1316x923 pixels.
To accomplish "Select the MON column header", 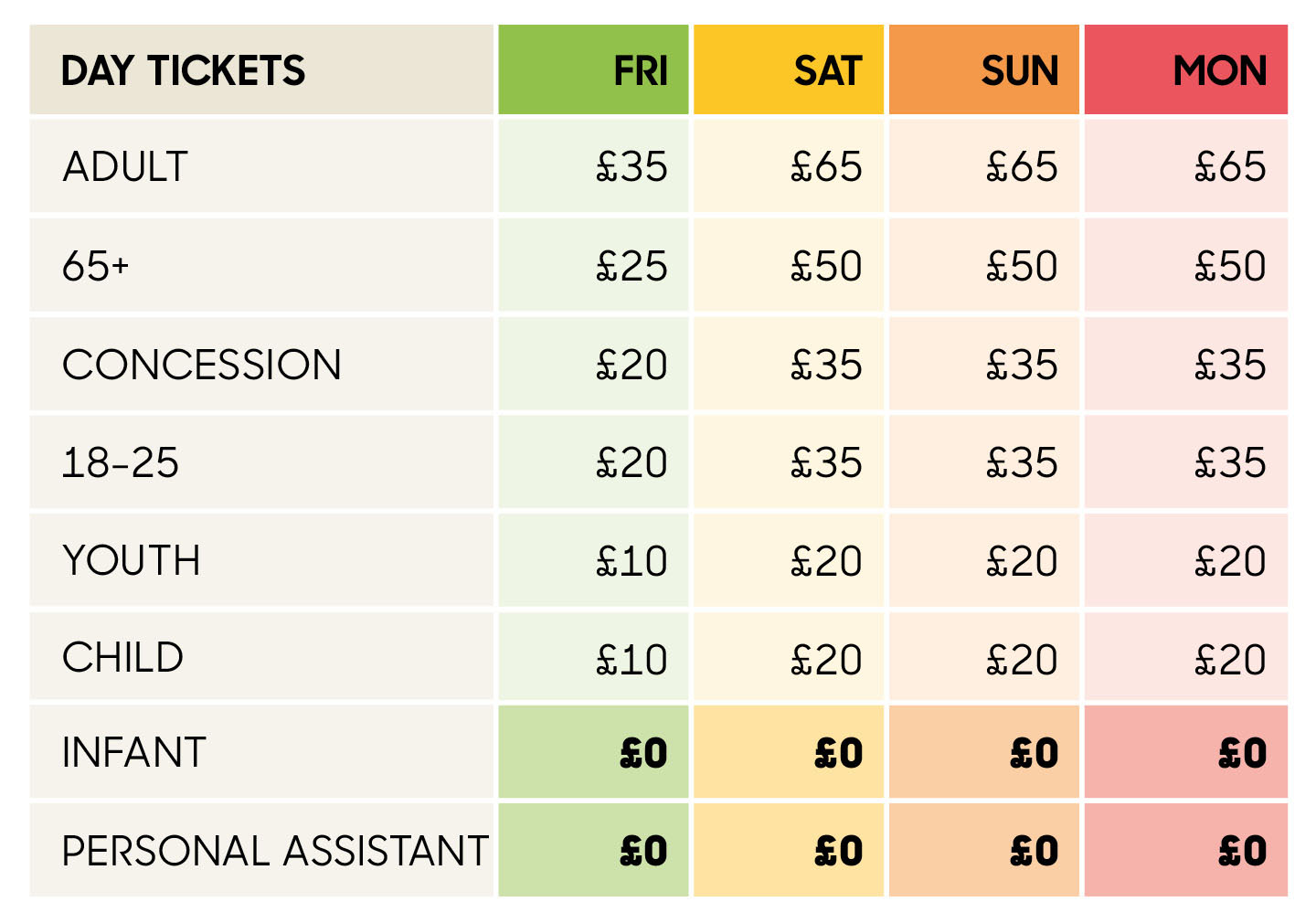I will [x=1219, y=71].
